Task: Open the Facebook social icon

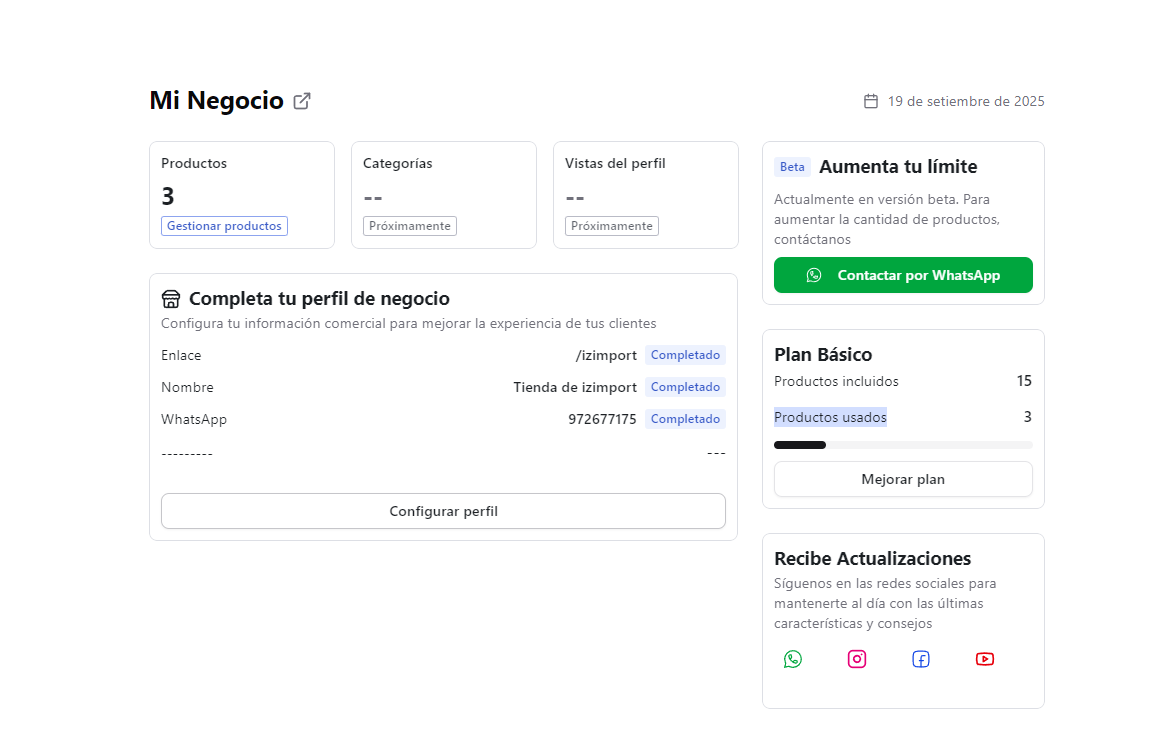Action: [920, 659]
